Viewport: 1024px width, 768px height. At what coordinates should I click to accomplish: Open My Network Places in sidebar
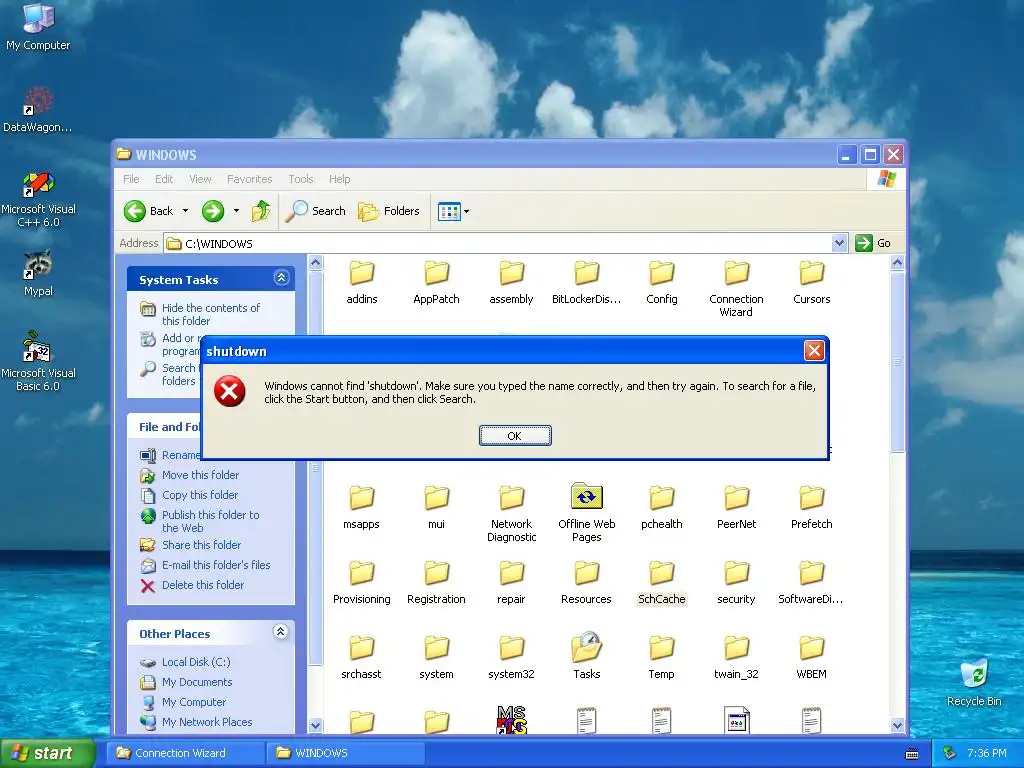coord(197,722)
